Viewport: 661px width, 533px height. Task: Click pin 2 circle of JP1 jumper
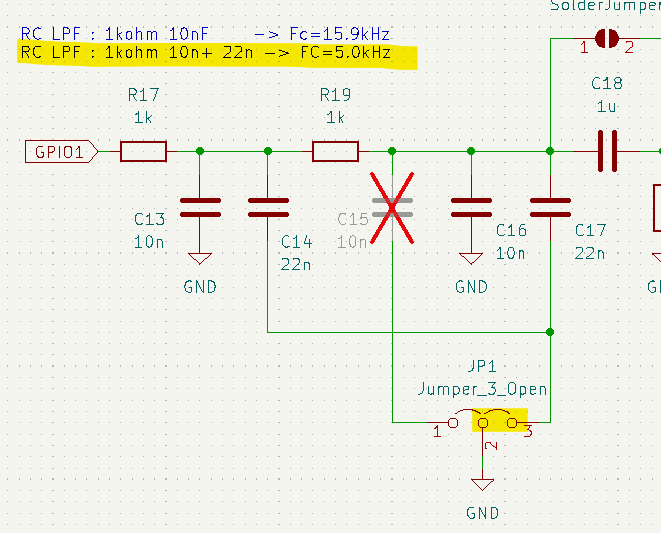coord(483,423)
